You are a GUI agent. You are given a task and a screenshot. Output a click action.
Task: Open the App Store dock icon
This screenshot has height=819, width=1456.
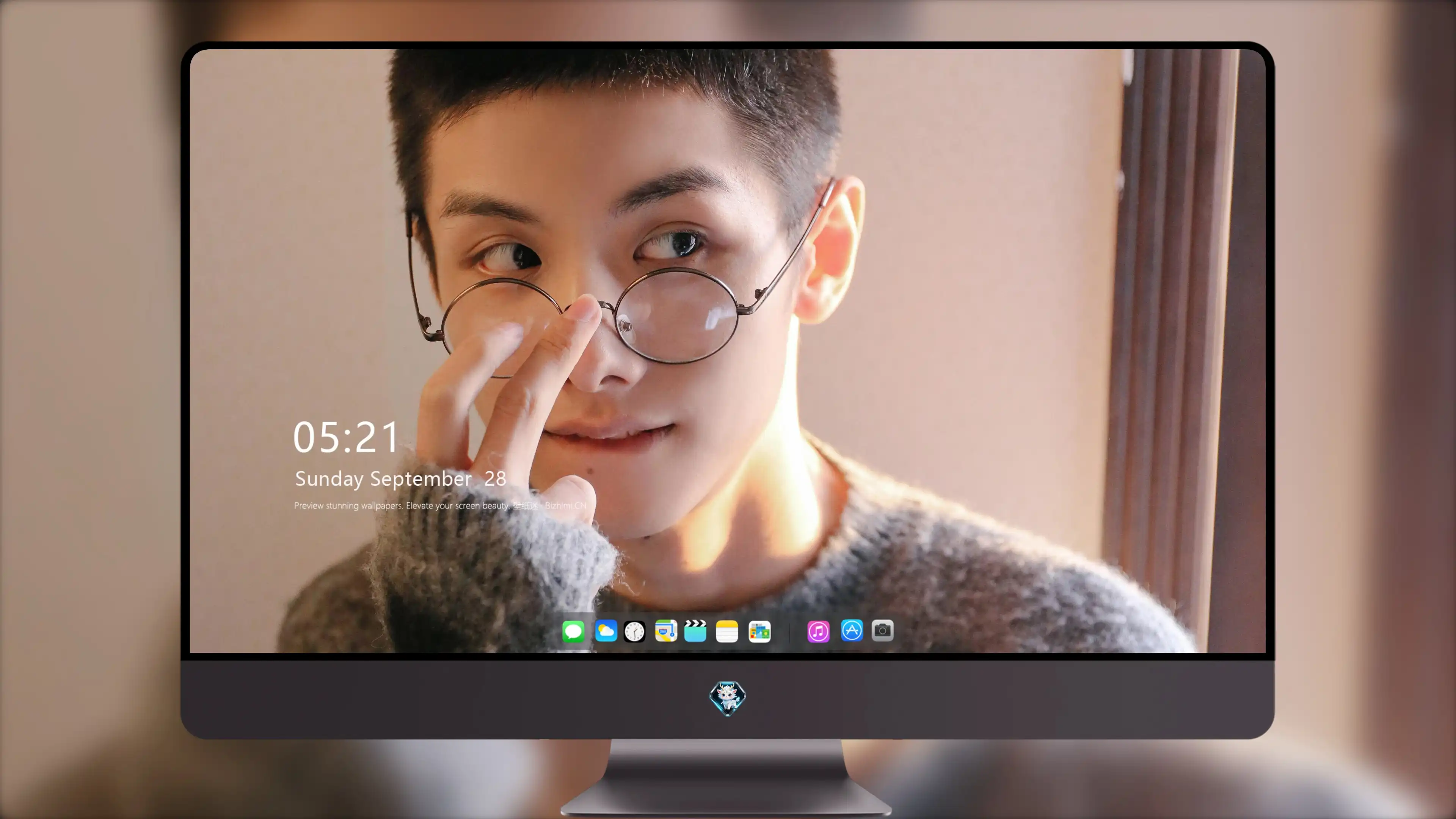(852, 630)
